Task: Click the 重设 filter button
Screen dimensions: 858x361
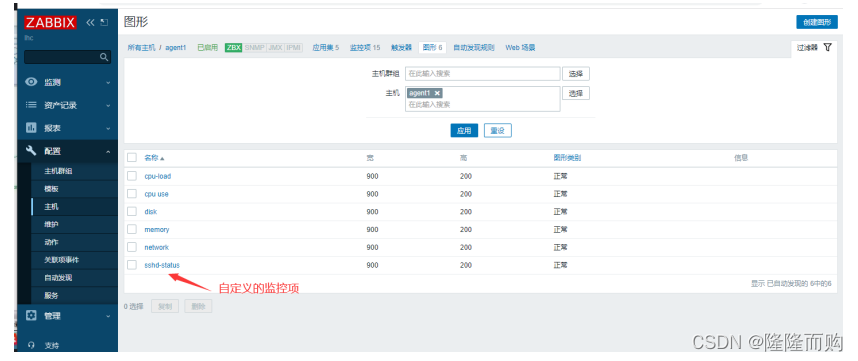Action: tap(497, 131)
